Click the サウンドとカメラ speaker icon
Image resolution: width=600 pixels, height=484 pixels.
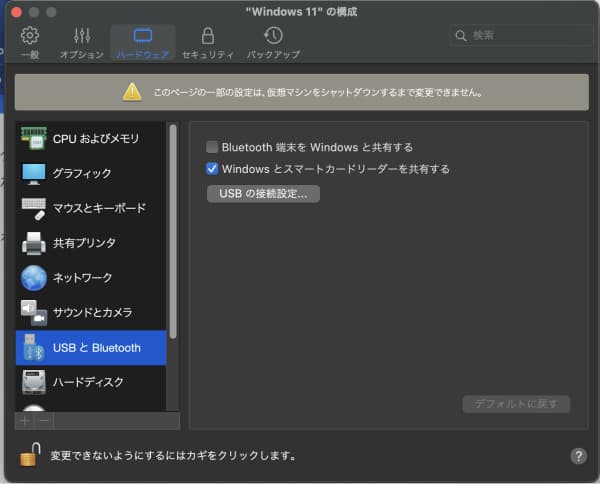pyautogui.click(x=34, y=313)
